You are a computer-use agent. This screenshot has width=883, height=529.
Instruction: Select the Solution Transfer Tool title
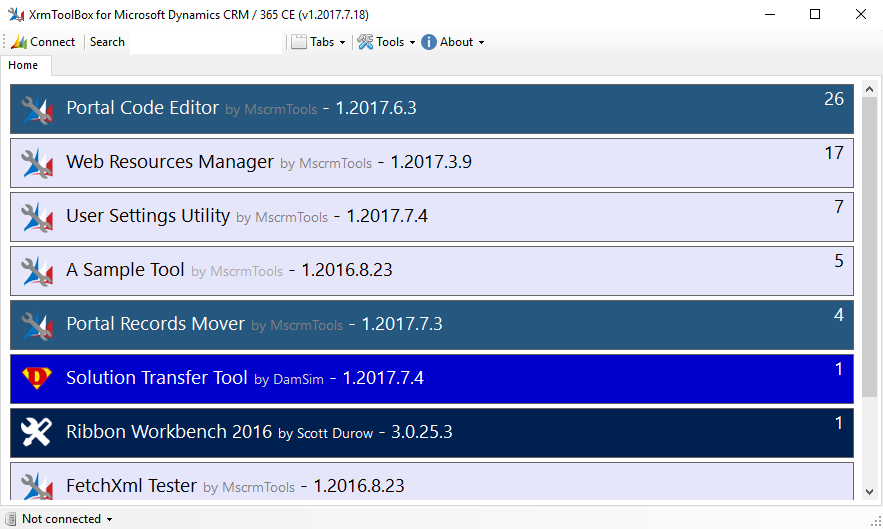coord(157,378)
